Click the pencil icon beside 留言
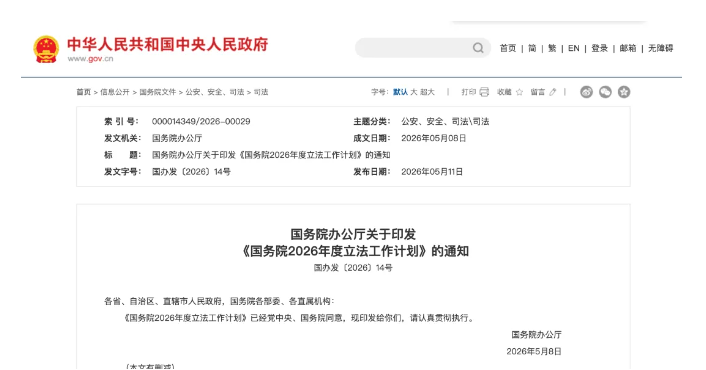Screen dimensions: 706x370 [x=553, y=92]
